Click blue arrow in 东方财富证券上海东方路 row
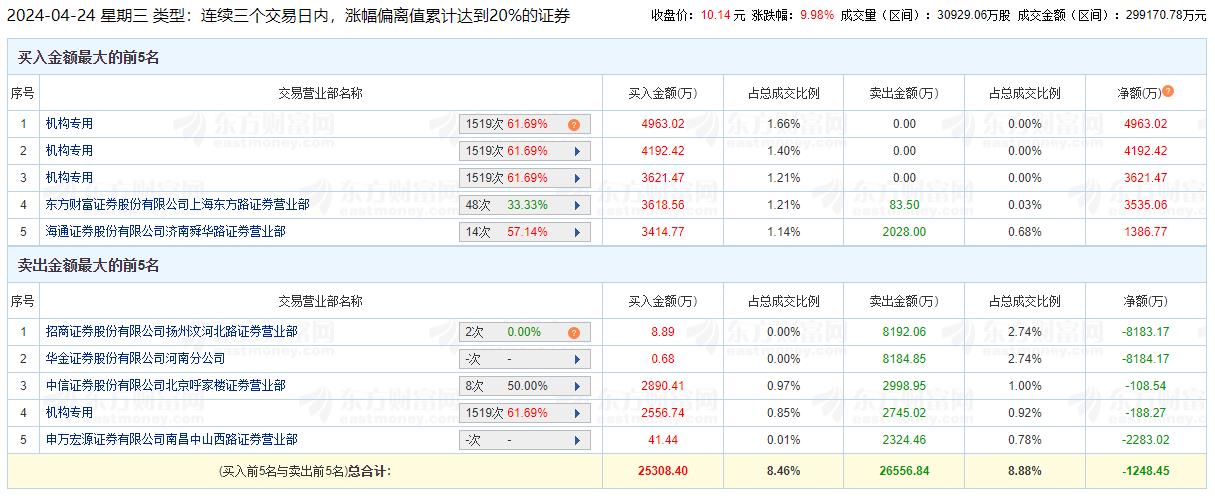The image size is (1215, 498). coord(577,206)
